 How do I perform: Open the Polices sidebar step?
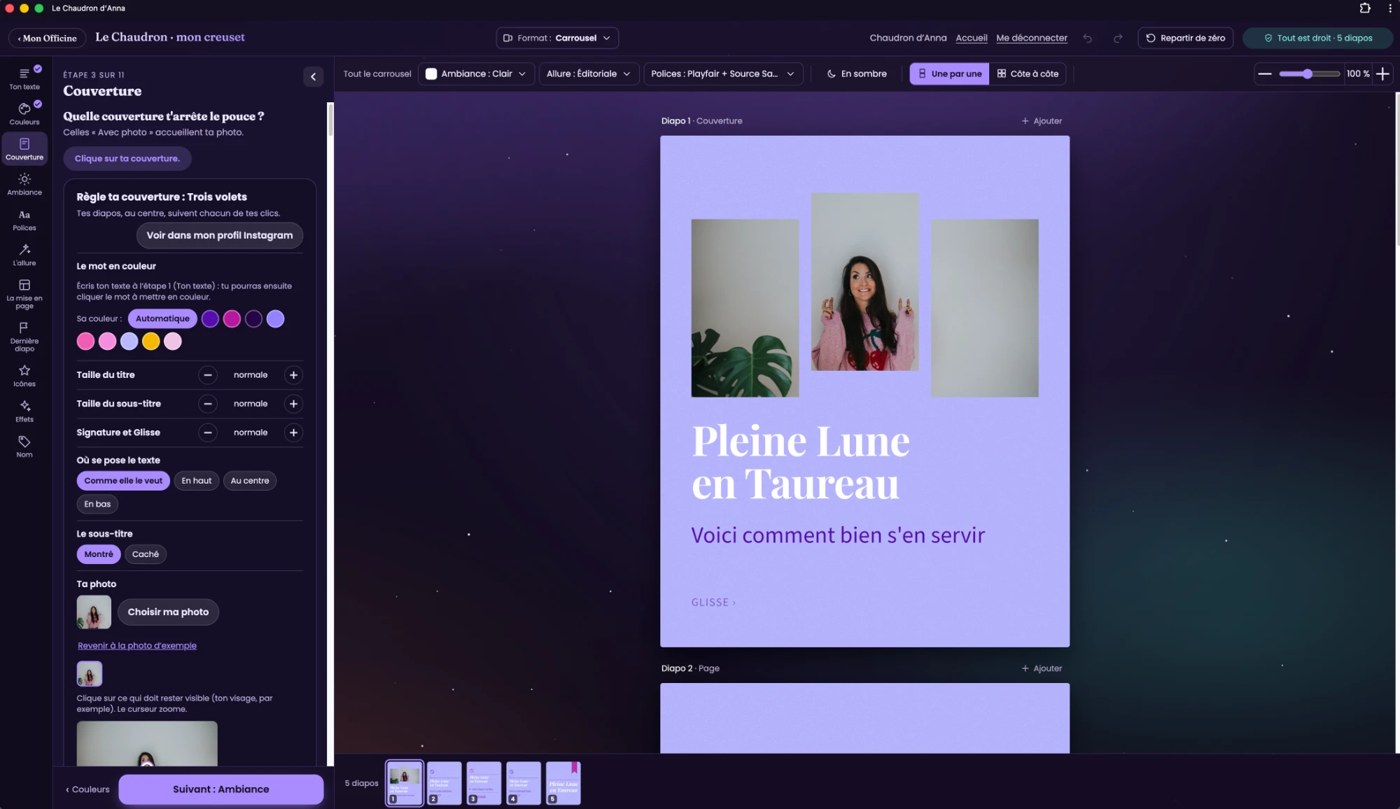point(24,220)
